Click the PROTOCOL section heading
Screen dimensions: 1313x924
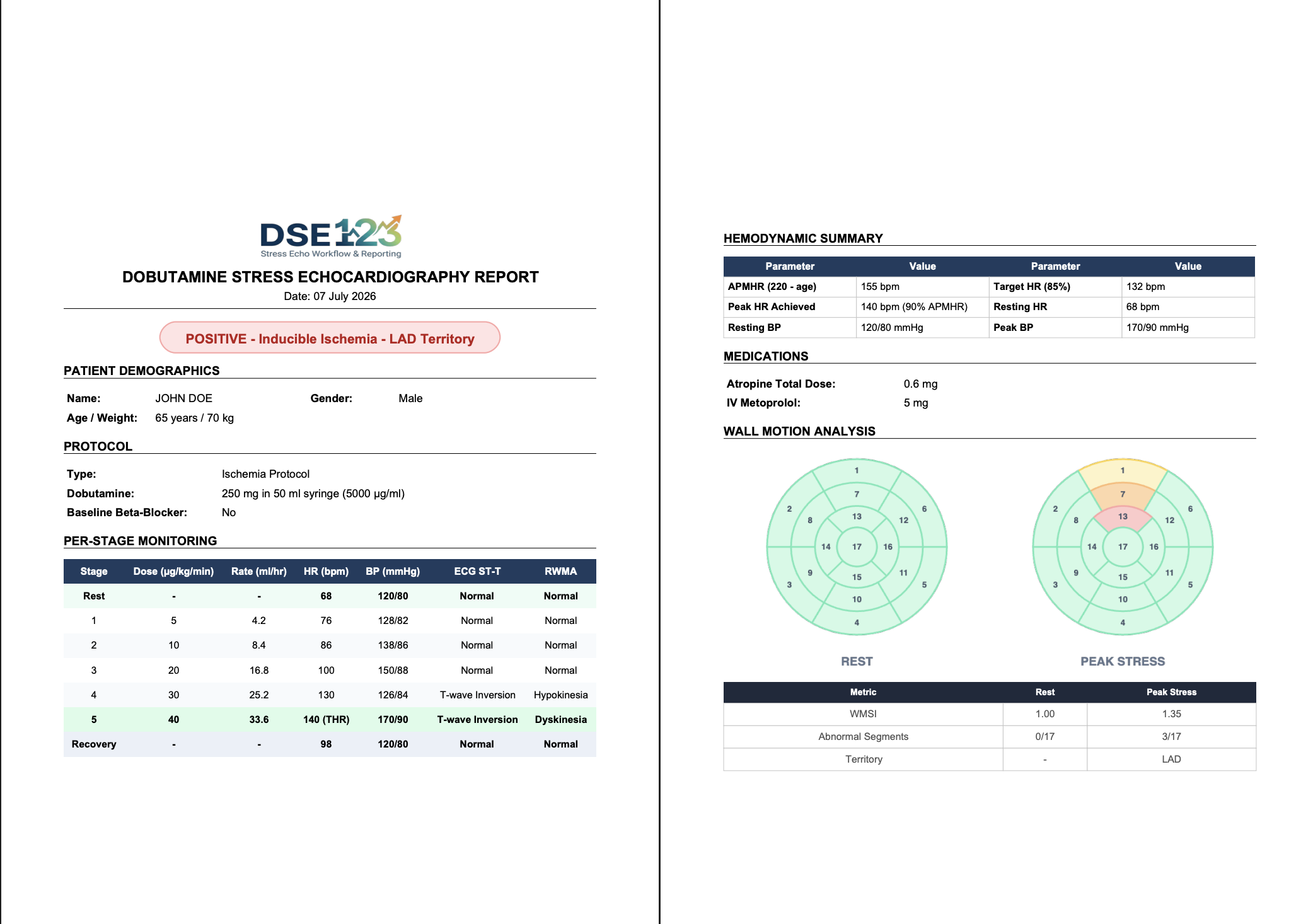pos(98,446)
